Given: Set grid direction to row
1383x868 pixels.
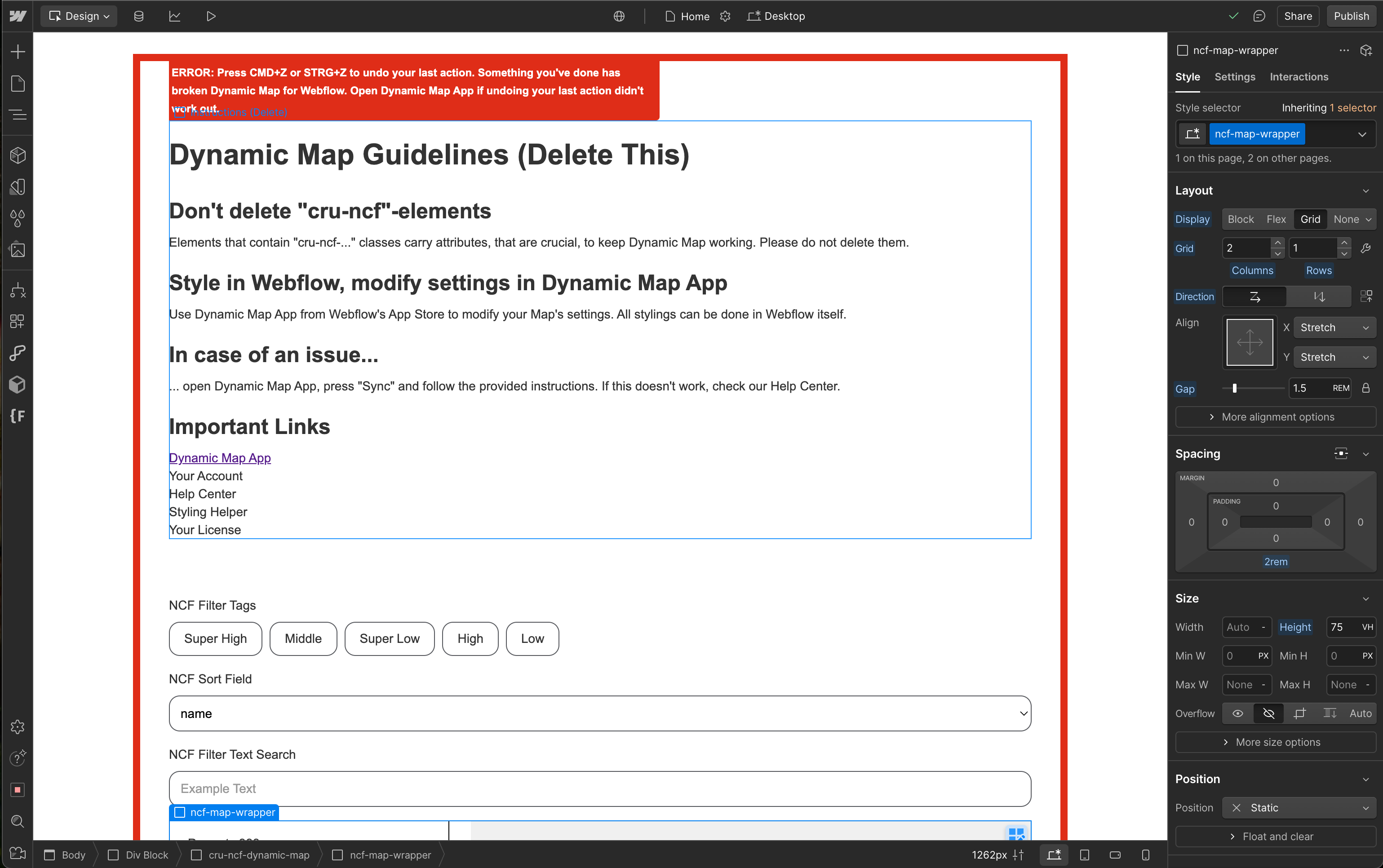Looking at the screenshot, I should point(1254,297).
